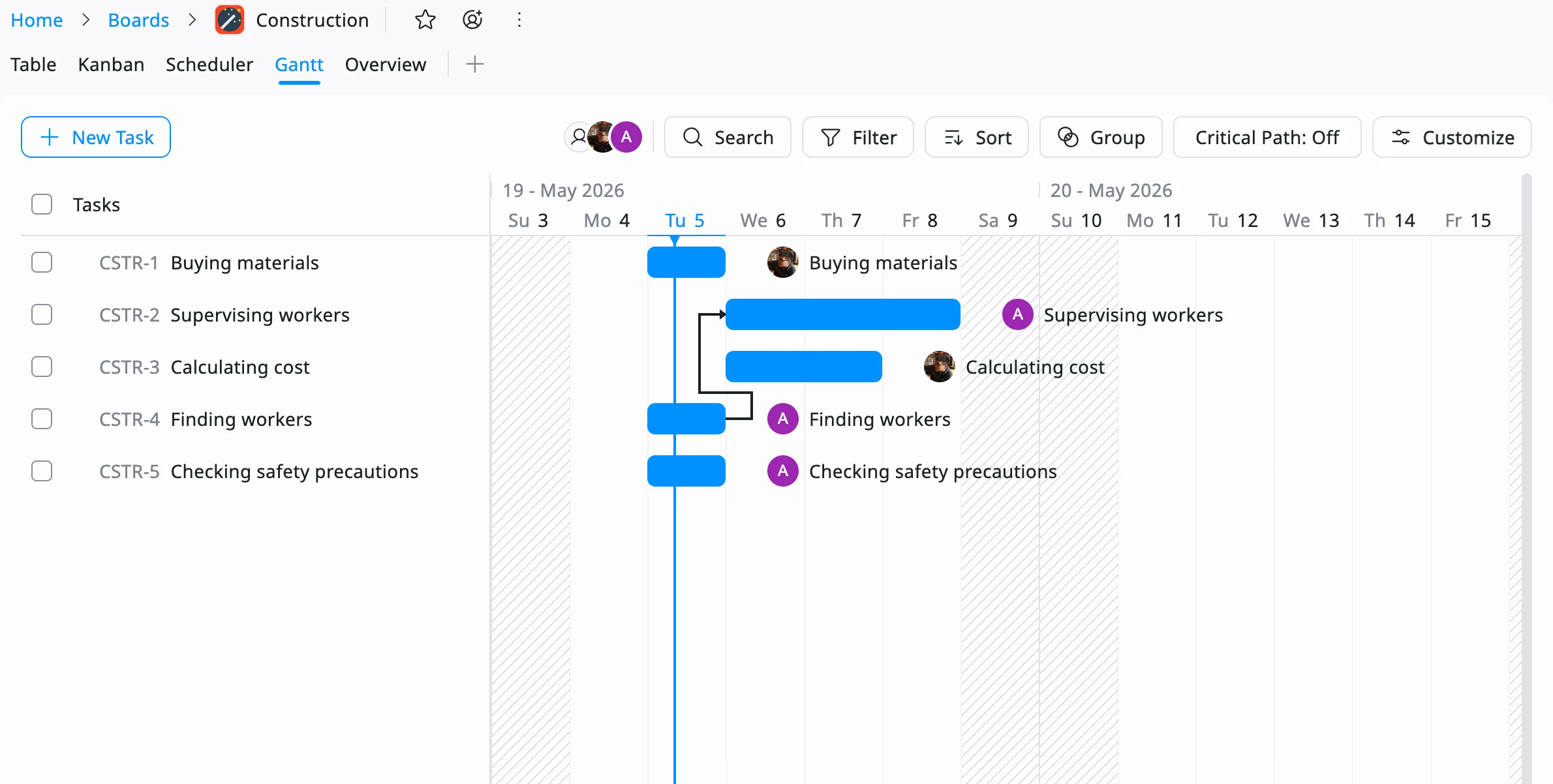Open the Filter dropdown
The height and width of the screenshot is (784, 1553).
[858, 137]
